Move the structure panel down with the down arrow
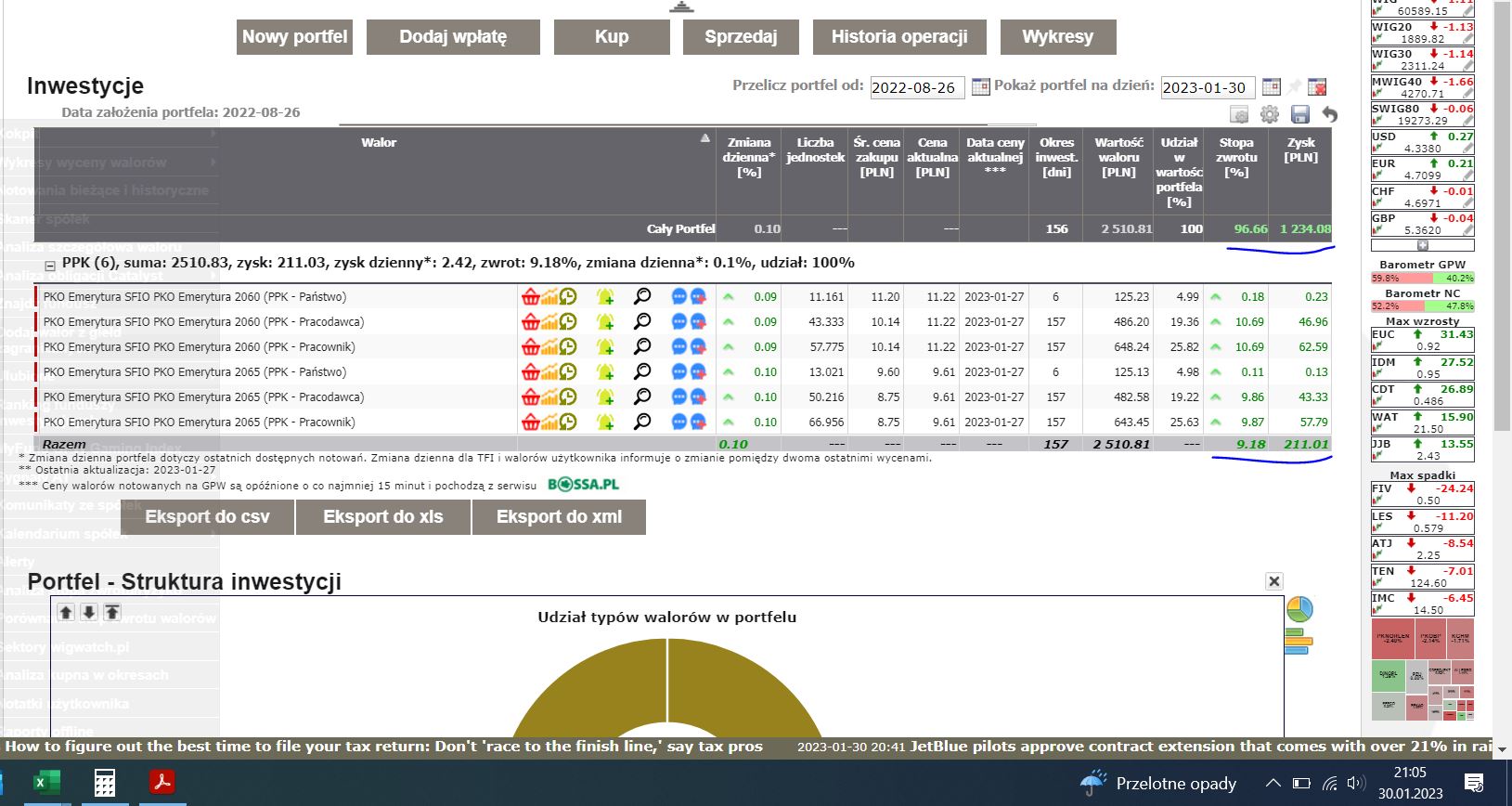 [x=89, y=612]
